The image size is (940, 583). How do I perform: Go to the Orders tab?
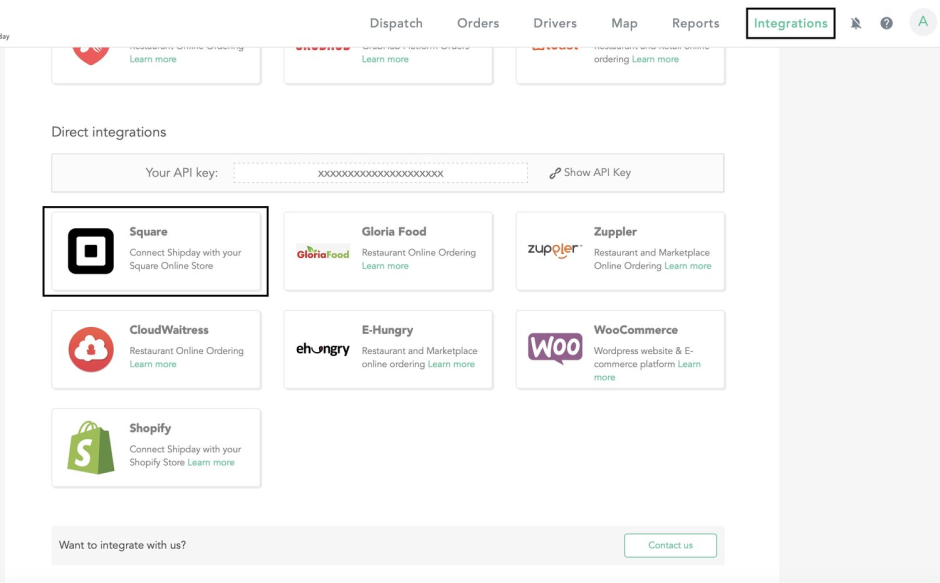click(x=478, y=23)
